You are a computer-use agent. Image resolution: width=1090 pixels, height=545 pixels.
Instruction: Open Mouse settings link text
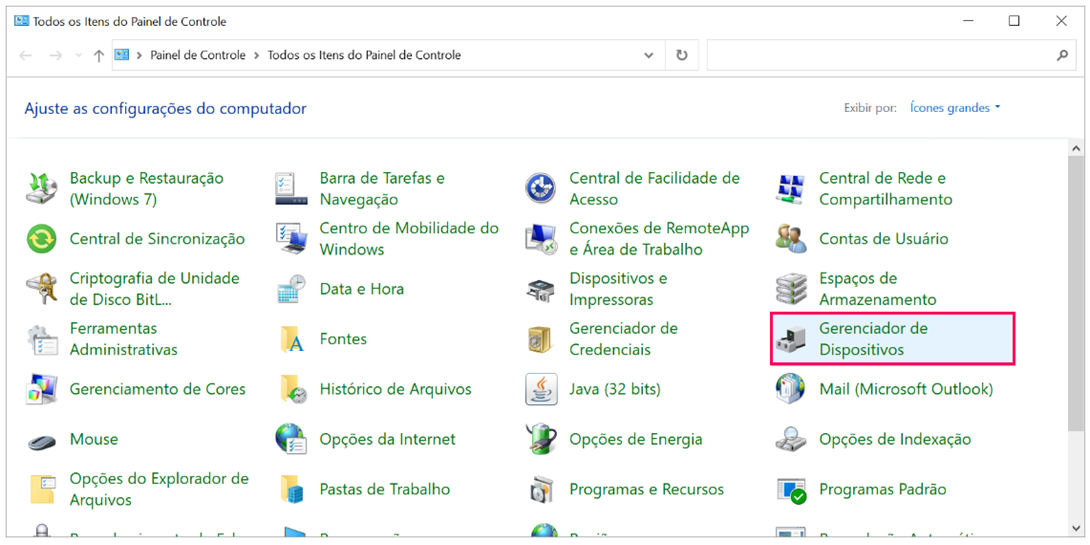tap(94, 439)
